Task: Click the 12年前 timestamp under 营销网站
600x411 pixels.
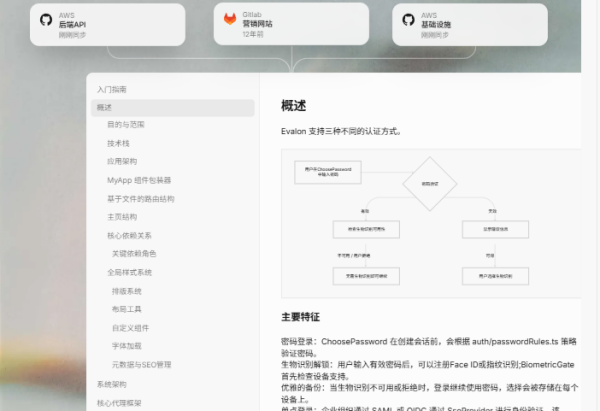Action: tap(253, 34)
